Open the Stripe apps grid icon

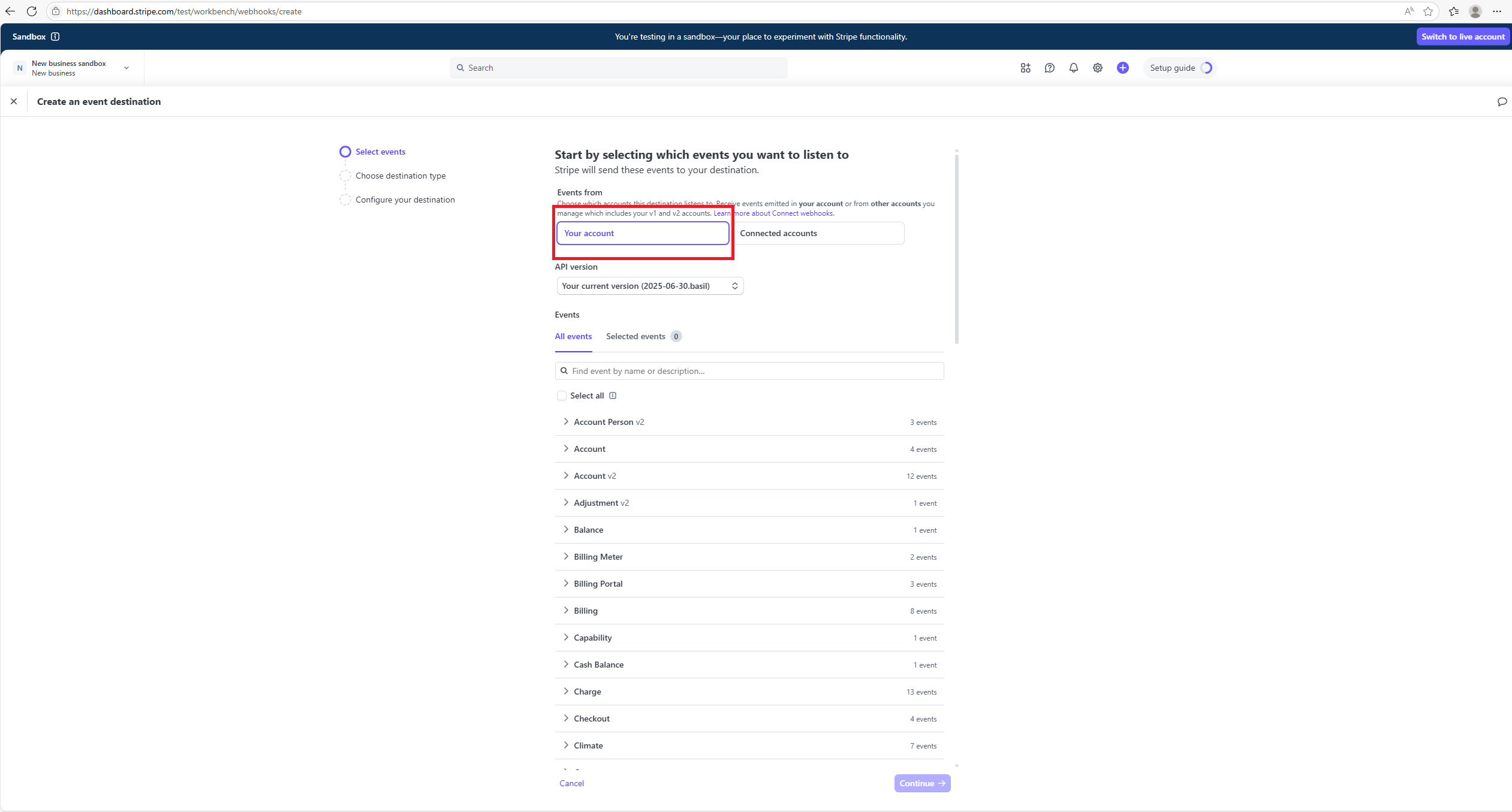(x=1025, y=68)
